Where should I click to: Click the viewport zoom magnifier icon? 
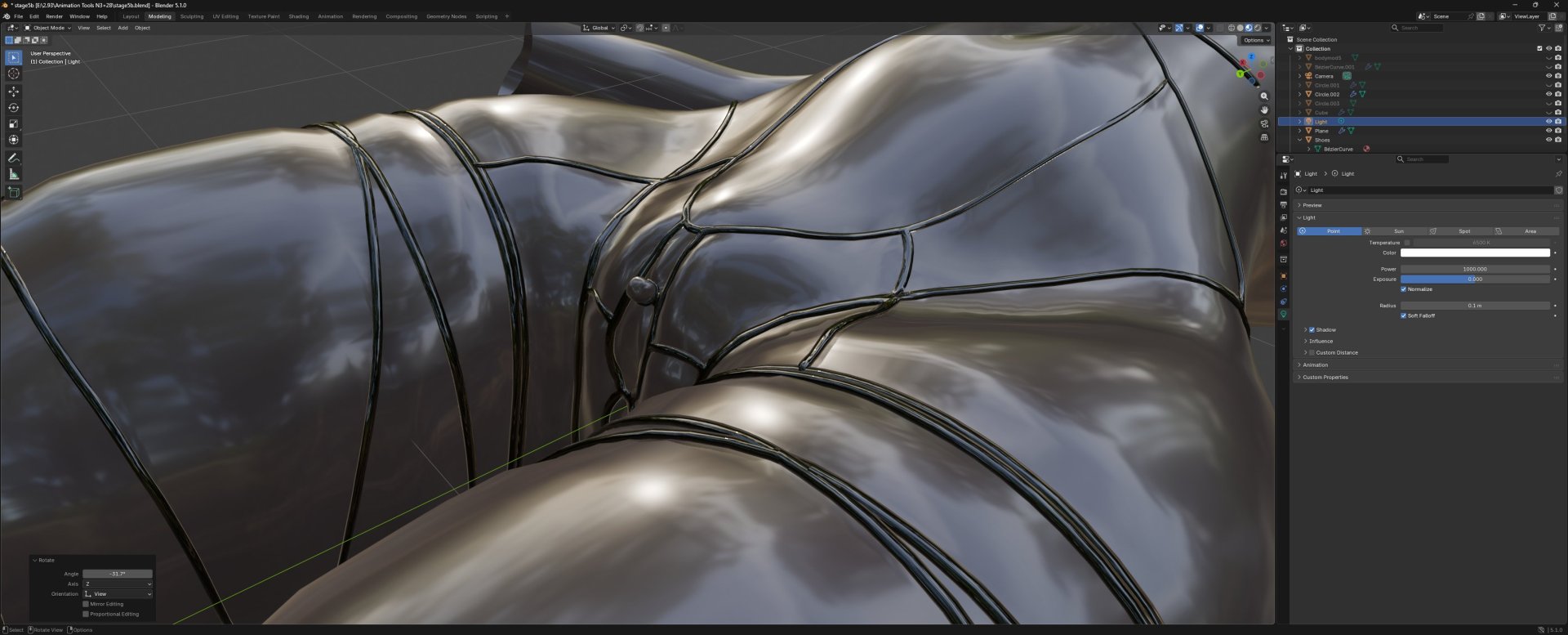tap(1264, 96)
